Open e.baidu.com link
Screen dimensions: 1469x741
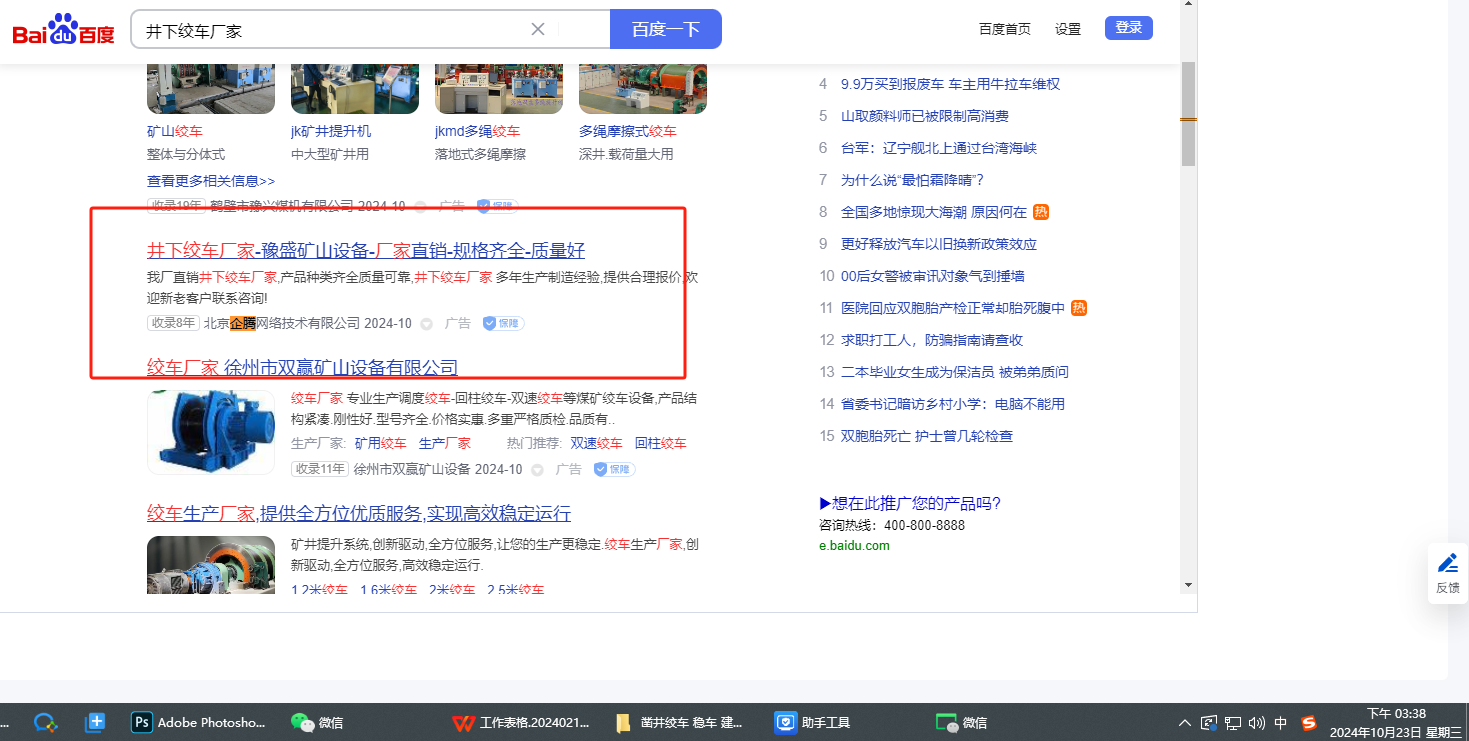pyautogui.click(x=854, y=546)
